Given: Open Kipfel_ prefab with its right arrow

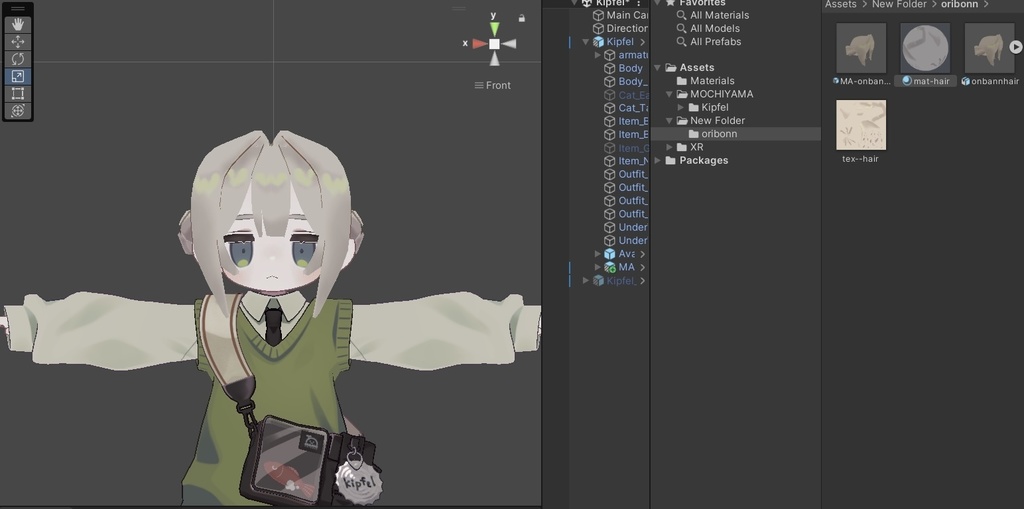Looking at the screenshot, I should pos(643,280).
